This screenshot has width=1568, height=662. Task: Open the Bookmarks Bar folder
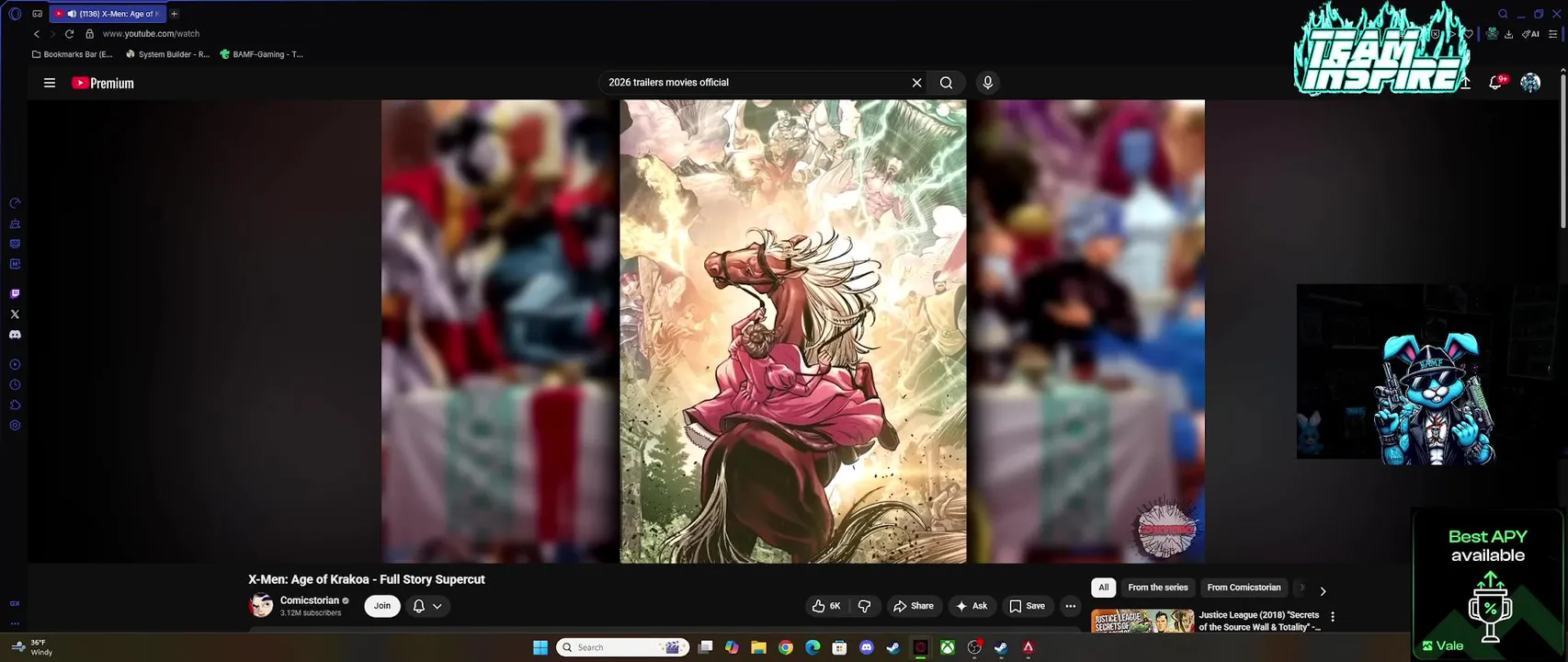click(x=73, y=54)
